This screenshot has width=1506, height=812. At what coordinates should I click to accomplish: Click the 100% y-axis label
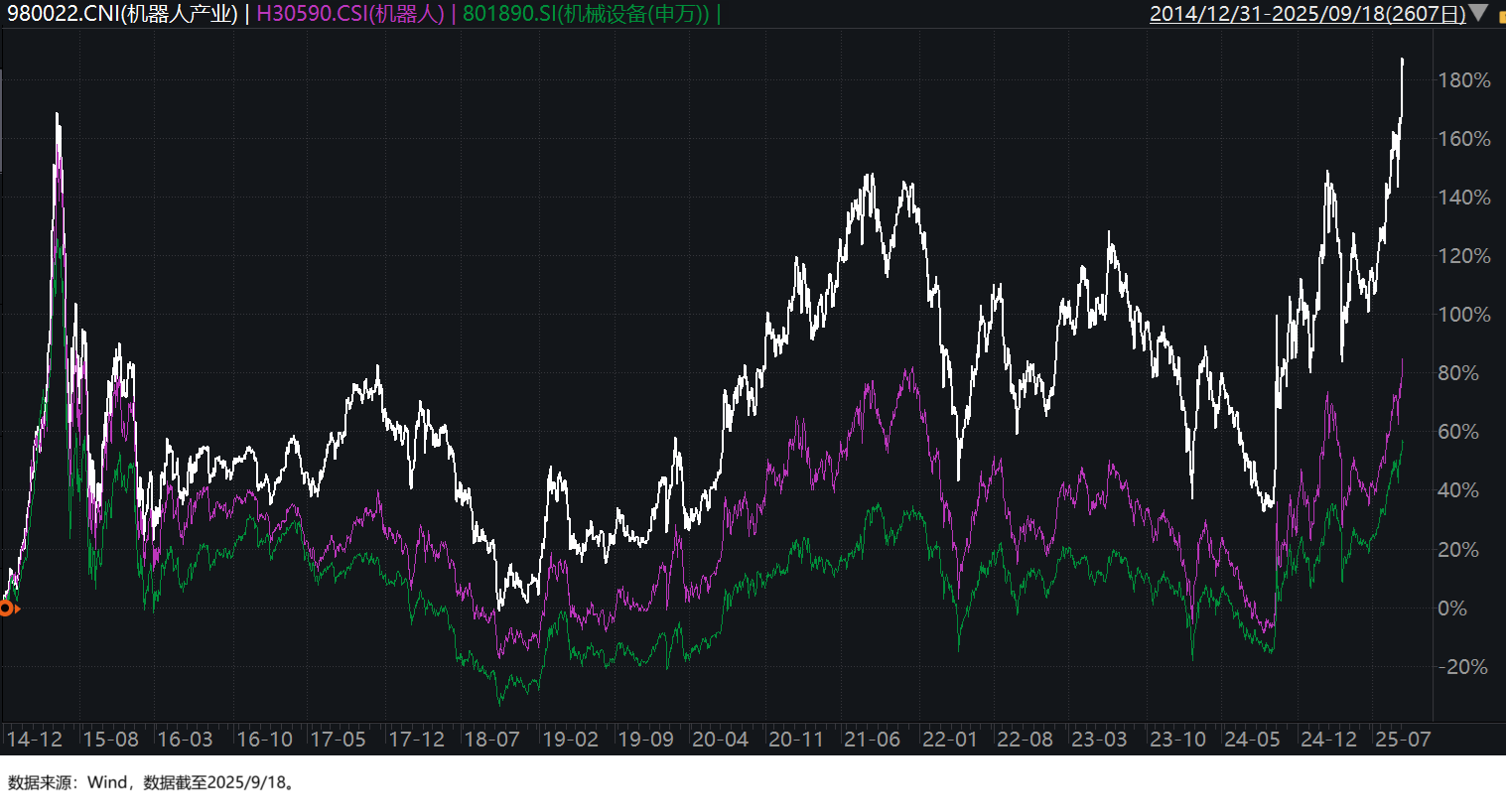(1464, 315)
